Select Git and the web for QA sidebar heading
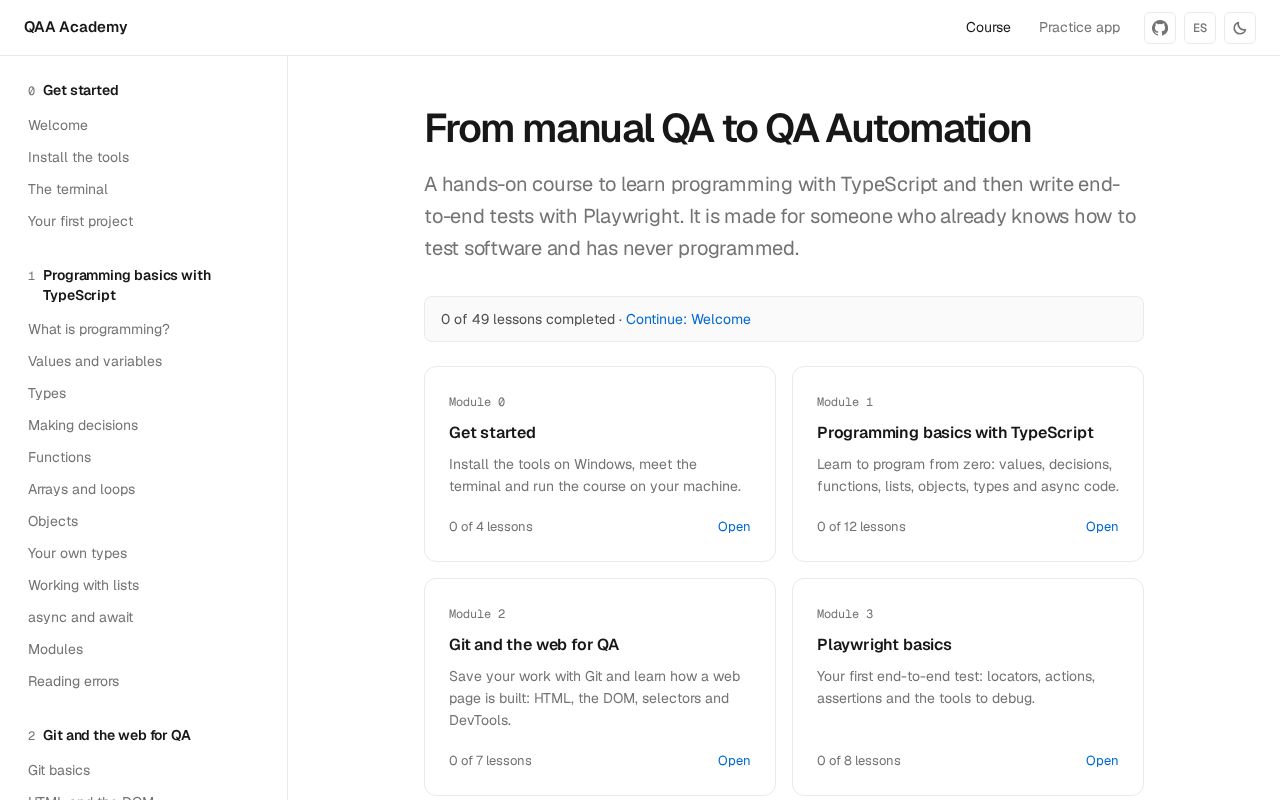1280x800 pixels. click(117, 735)
